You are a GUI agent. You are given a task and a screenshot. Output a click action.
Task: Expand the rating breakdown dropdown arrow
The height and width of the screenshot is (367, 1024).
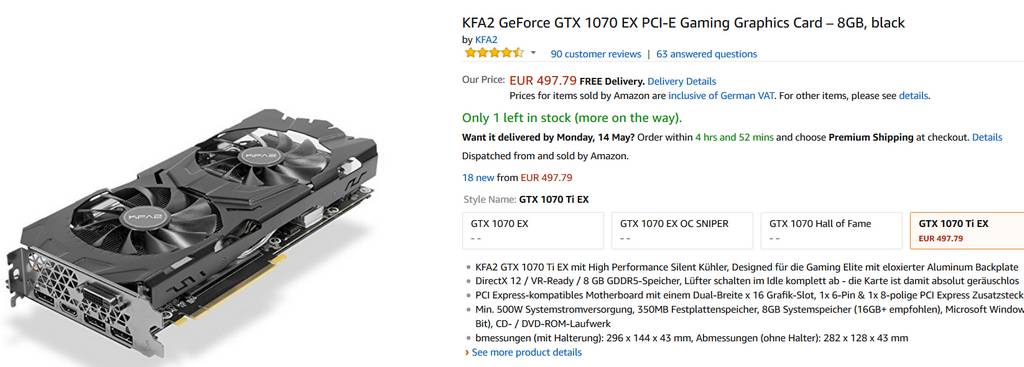click(x=533, y=53)
